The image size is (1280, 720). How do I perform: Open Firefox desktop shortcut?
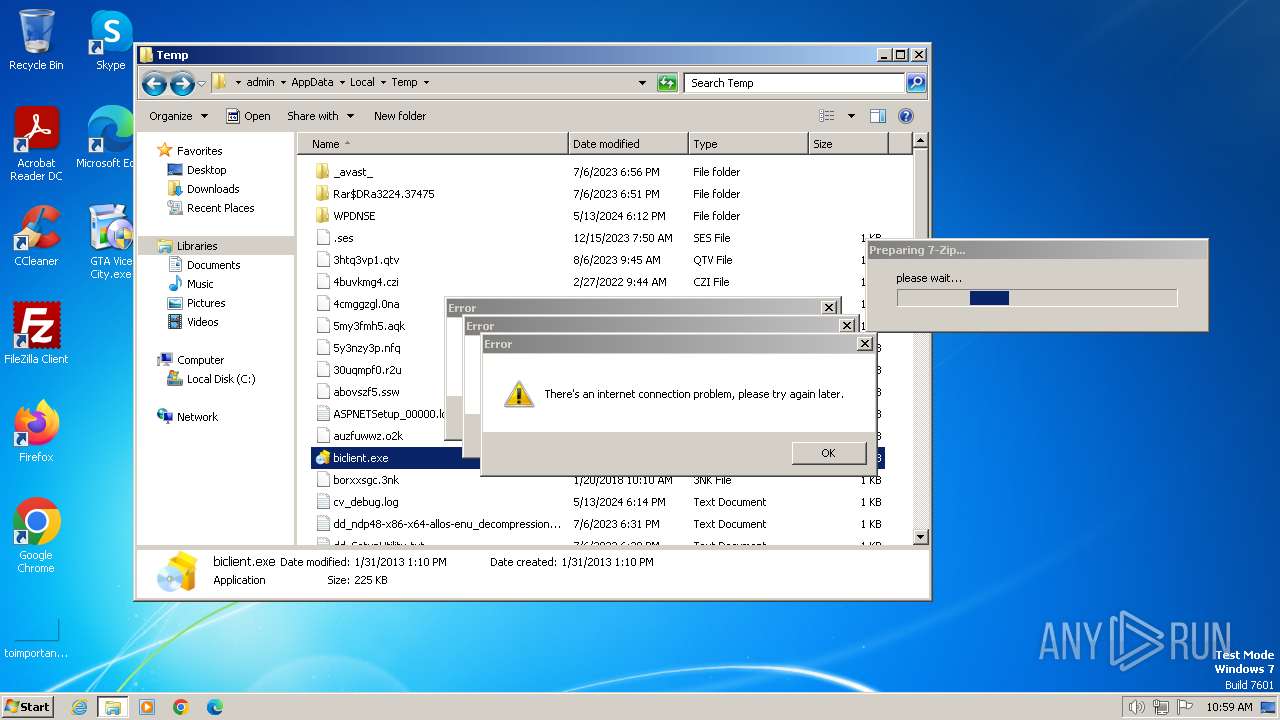(36, 431)
